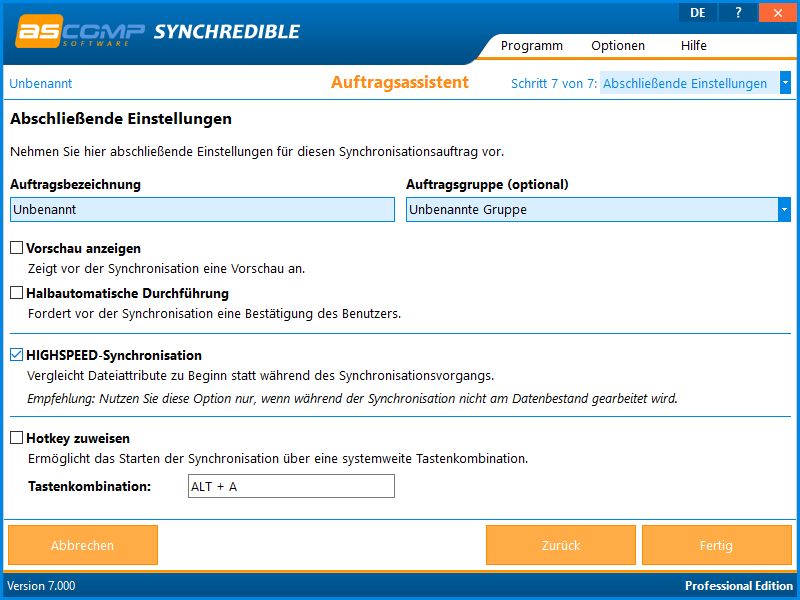Expand the Auftragsgruppe dropdown arrow

click(784, 210)
